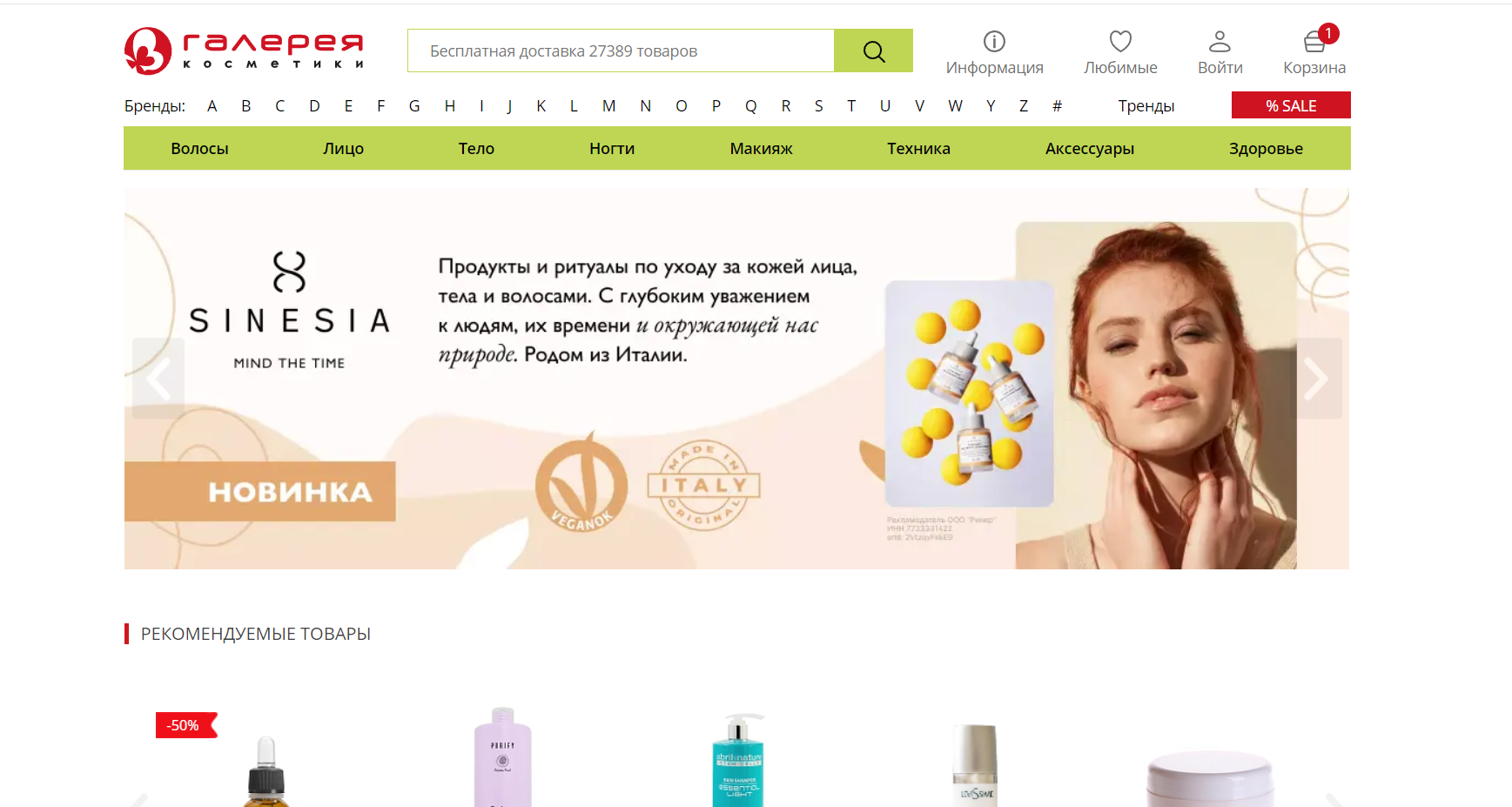Filter brands by letter I
The height and width of the screenshot is (807, 1512).
(481, 105)
